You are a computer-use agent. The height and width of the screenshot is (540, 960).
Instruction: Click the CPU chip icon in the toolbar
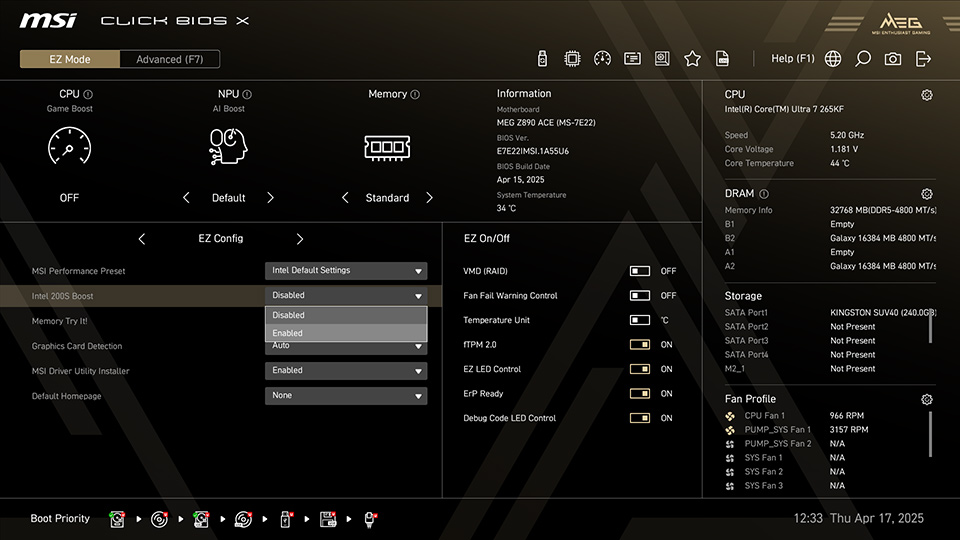click(x=572, y=59)
